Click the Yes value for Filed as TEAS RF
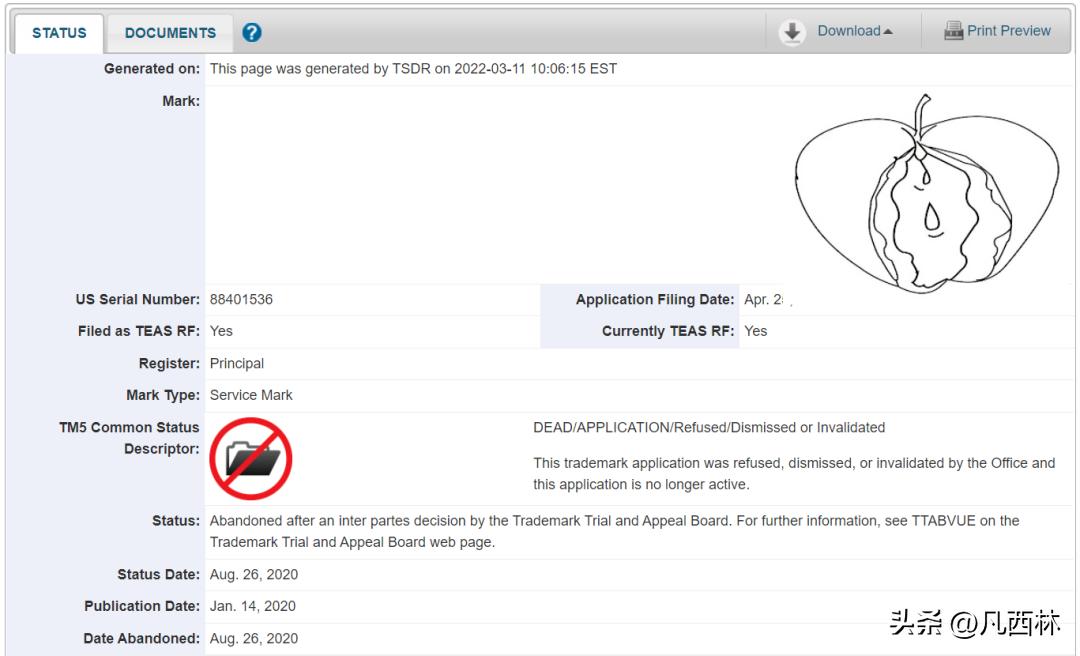Viewport: 1080px width, 656px height. [x=221, y=331]
